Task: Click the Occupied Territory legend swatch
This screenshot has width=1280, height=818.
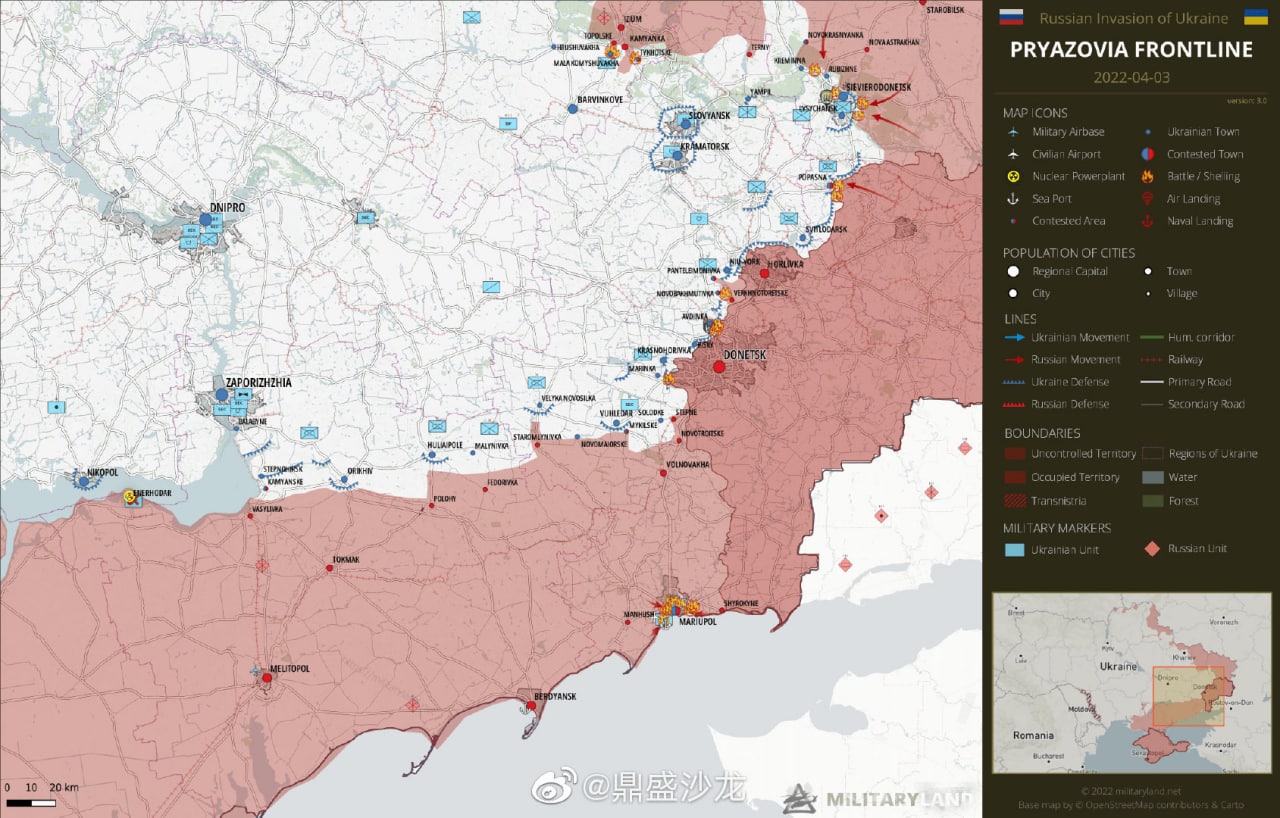Action: coord(1014,477)
